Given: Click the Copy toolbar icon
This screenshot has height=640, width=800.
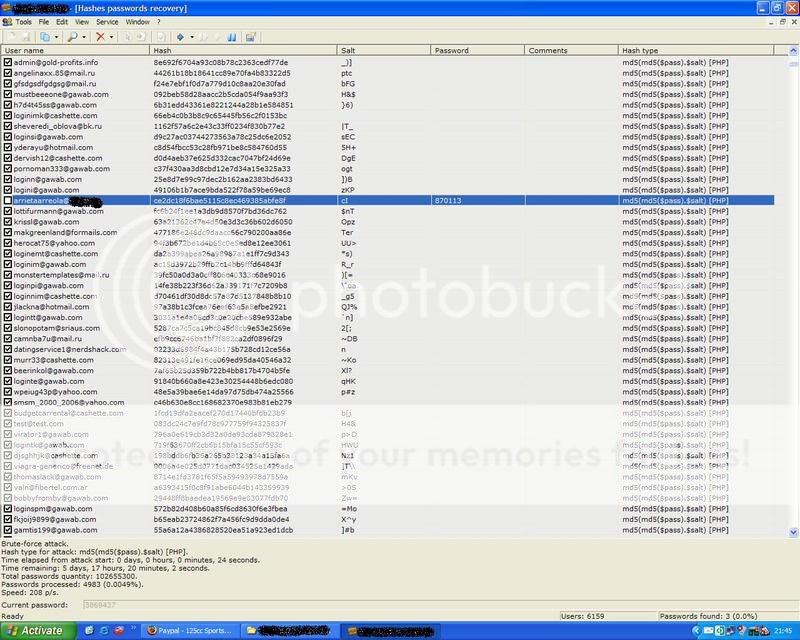Looking at the screenshot, I should click(45, 37).
